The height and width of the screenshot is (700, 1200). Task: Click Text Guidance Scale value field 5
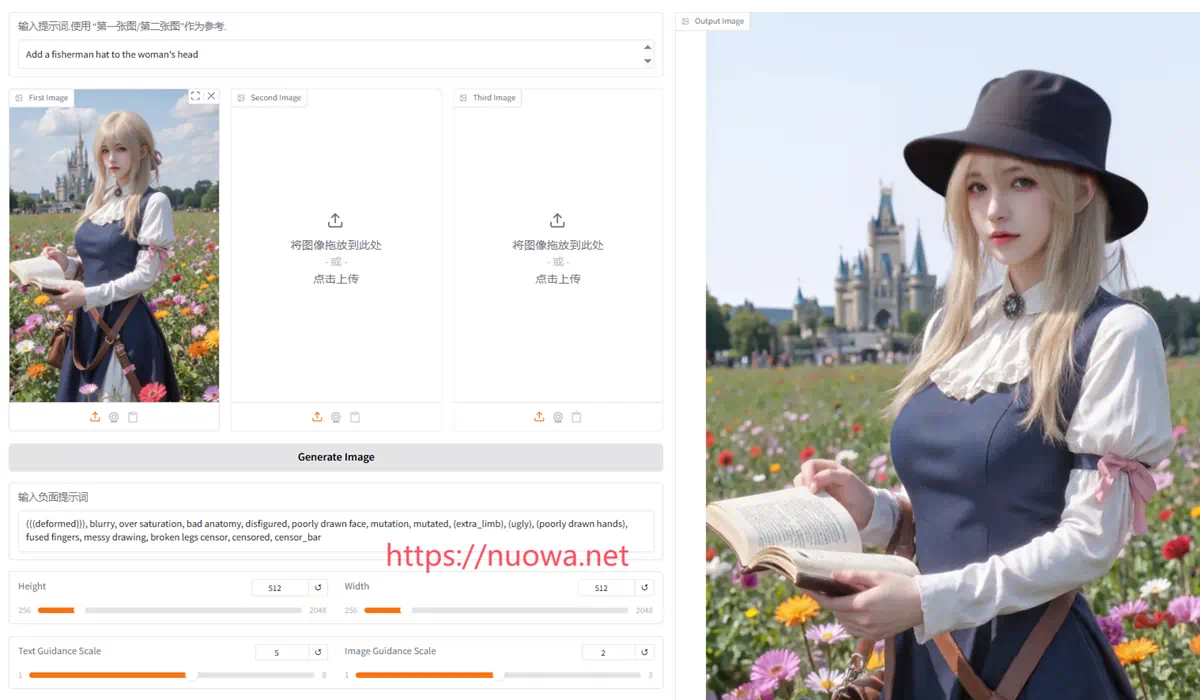pyautogui.click(x=282, y=652)
